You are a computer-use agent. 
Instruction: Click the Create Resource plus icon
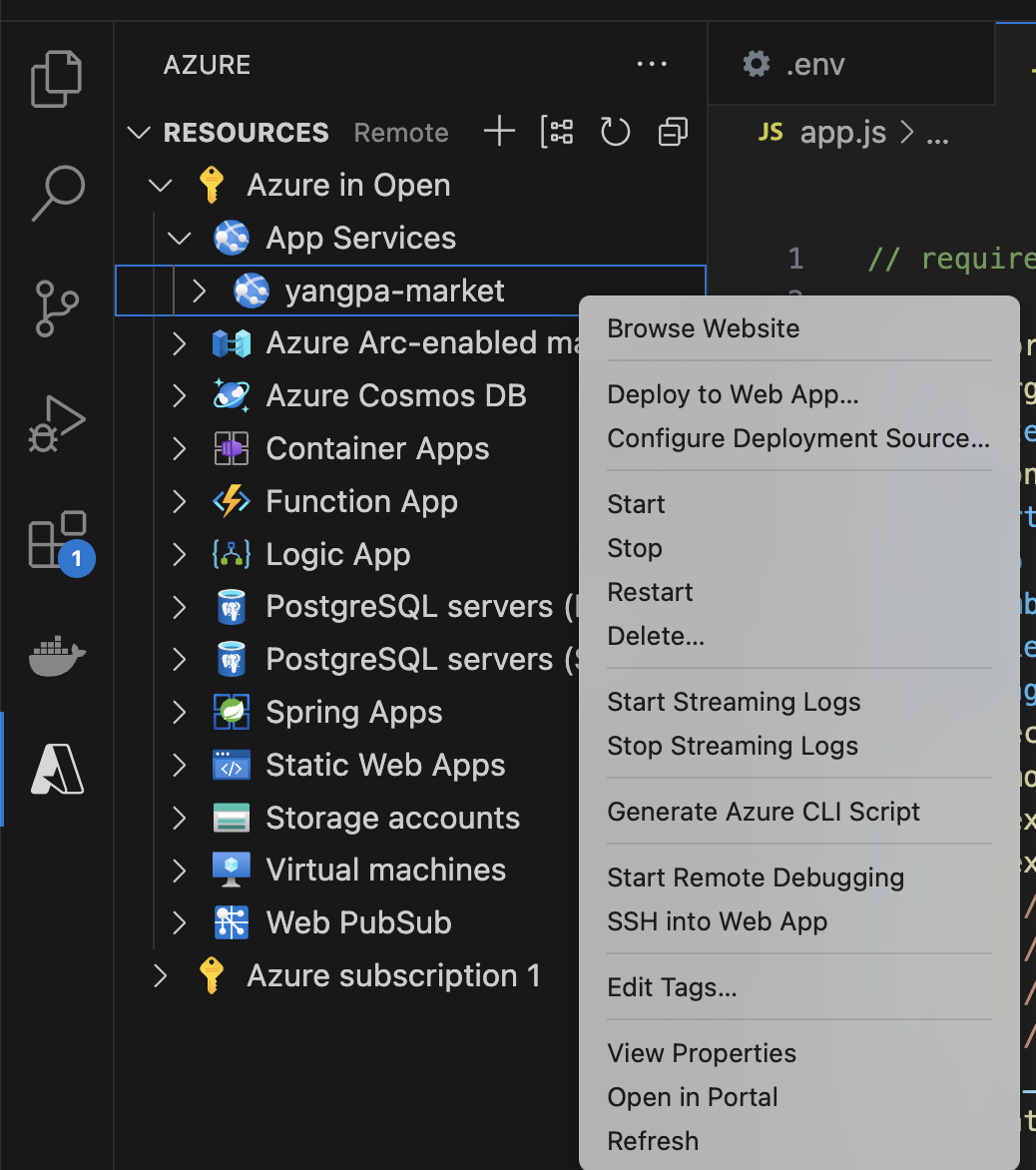pos(500,132)
